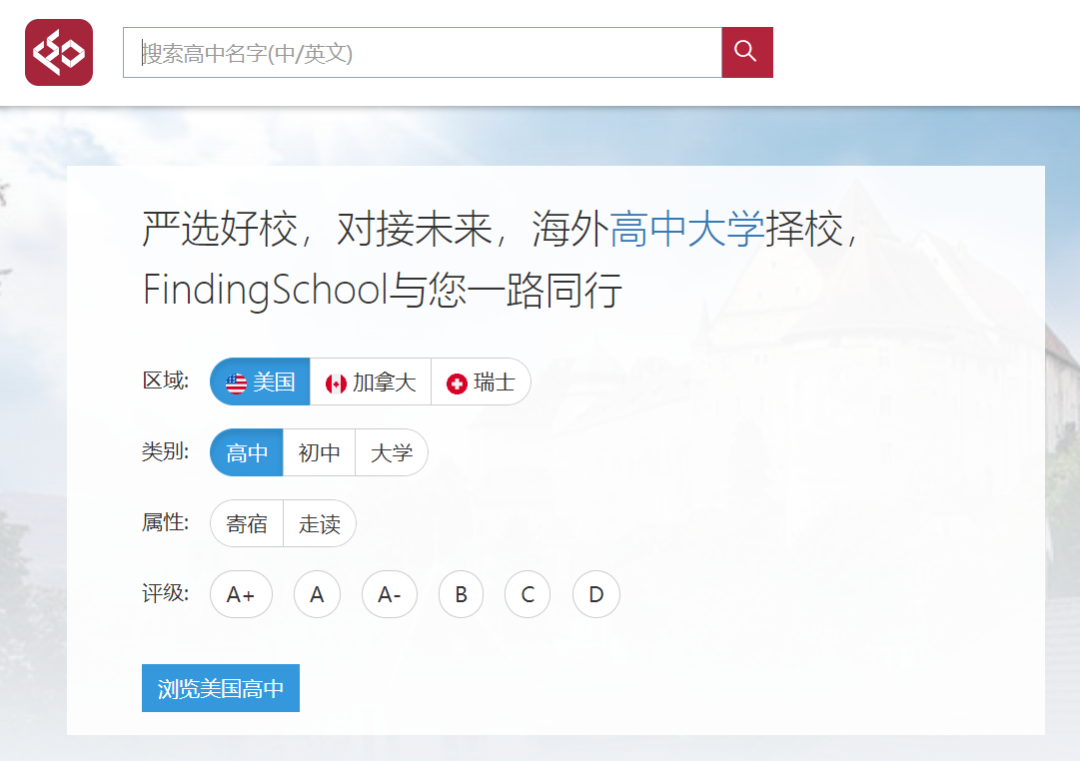Screen dimensions: 1080x761
Task: Filter by A rating
Action: point(317,595)
